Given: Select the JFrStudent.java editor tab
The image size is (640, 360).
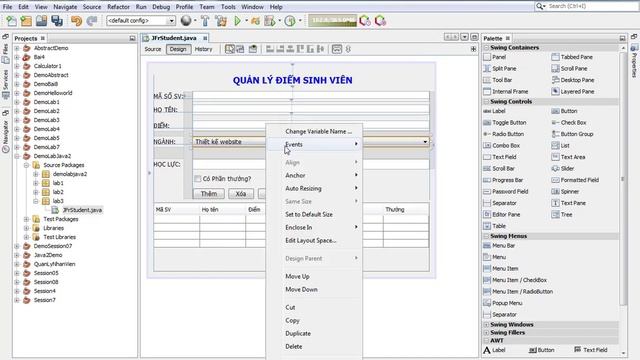Looking at the screenshot, I should point(174,38).
